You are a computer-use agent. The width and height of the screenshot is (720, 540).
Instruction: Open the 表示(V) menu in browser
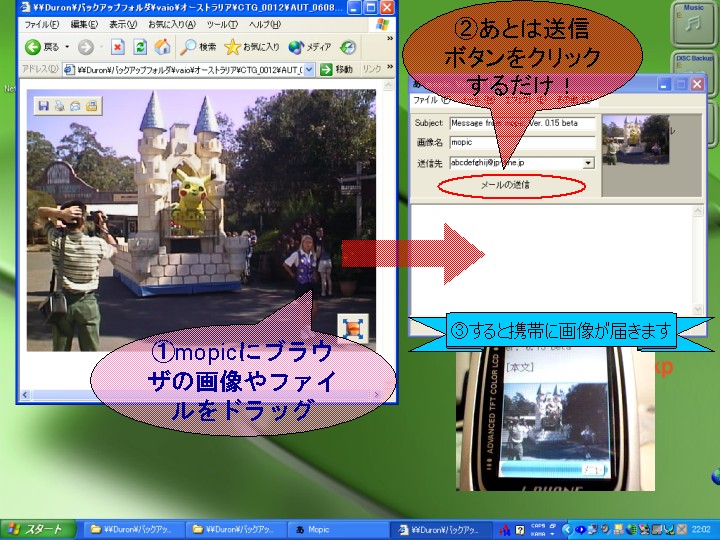pos(123,24)
